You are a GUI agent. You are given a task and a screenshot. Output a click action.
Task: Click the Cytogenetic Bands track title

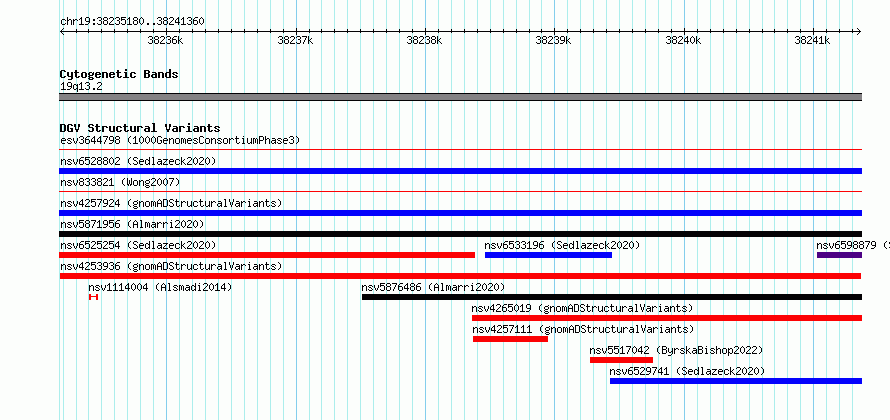(x=119, y=74)
